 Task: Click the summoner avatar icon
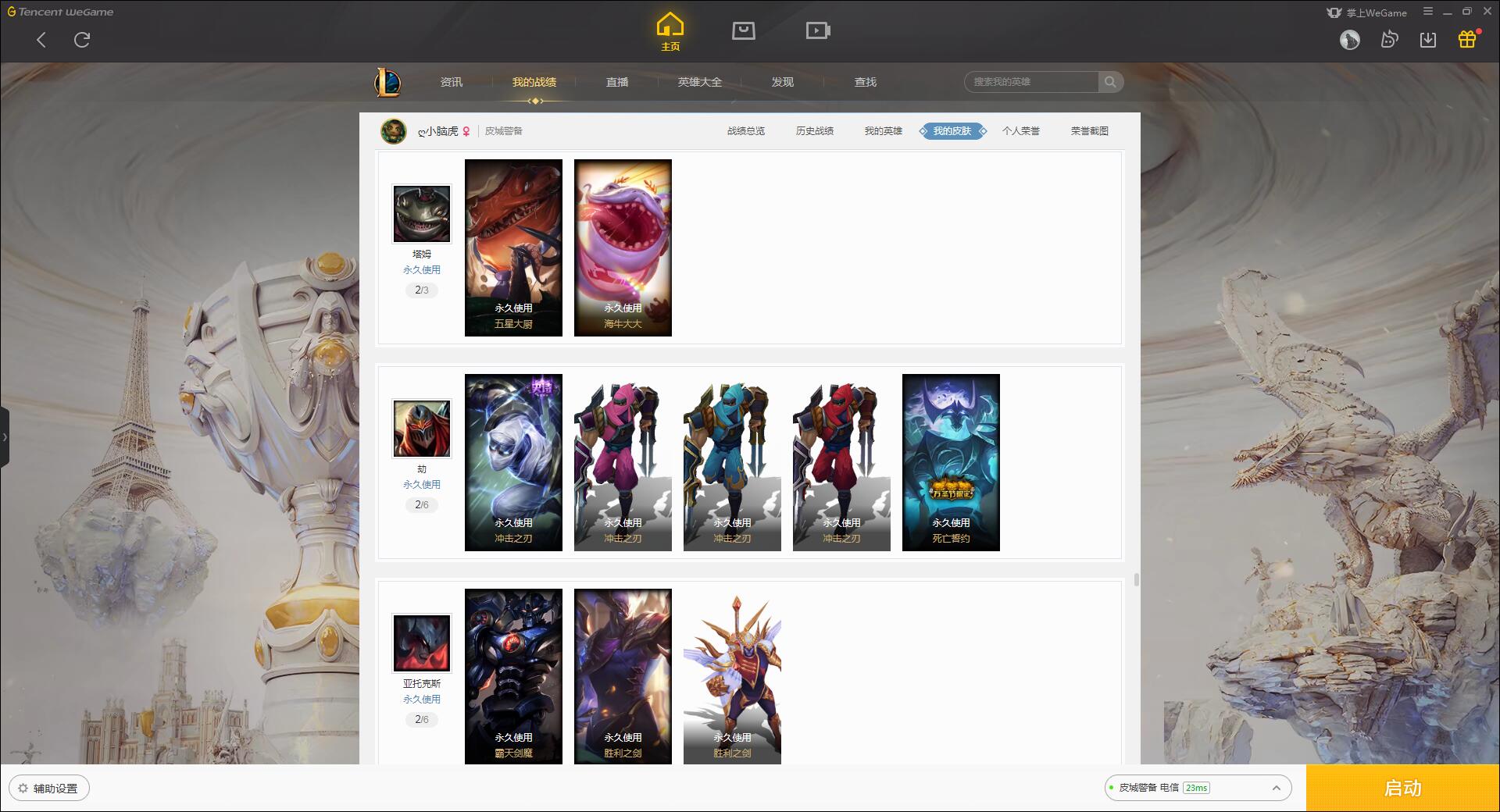point(394,131)
